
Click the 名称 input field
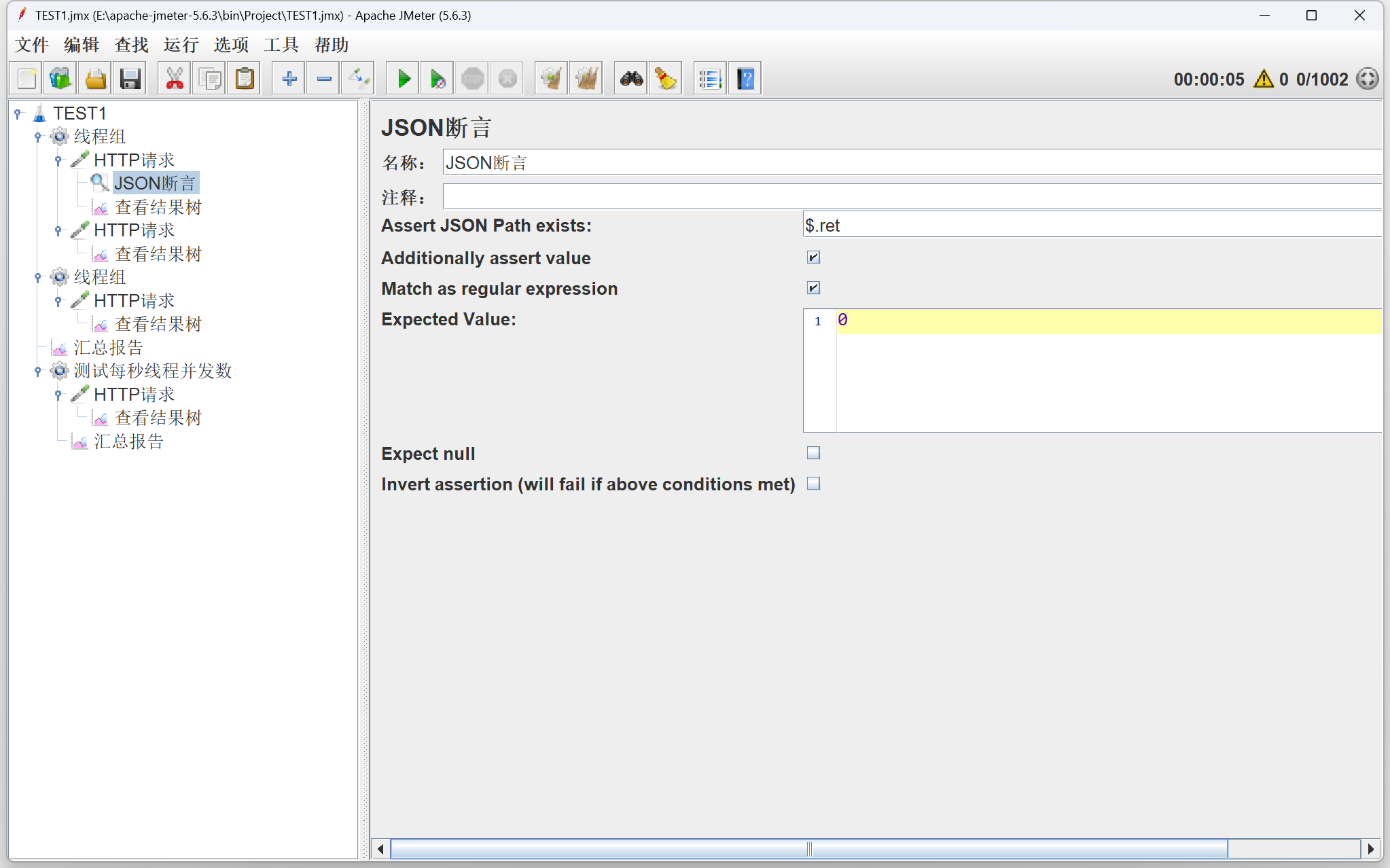pos(912,163)
